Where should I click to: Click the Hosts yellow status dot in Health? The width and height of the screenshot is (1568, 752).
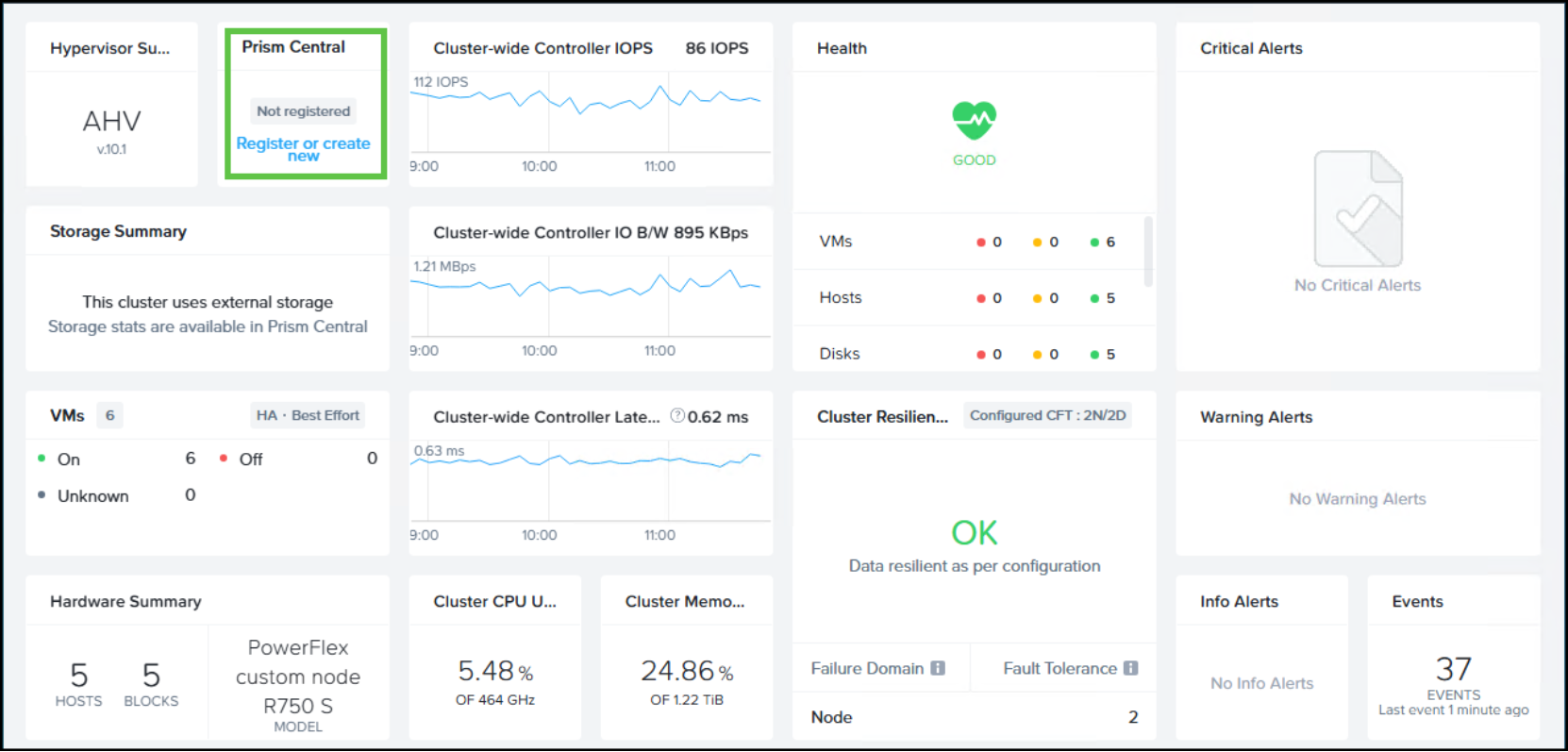tap(1038, 298)
